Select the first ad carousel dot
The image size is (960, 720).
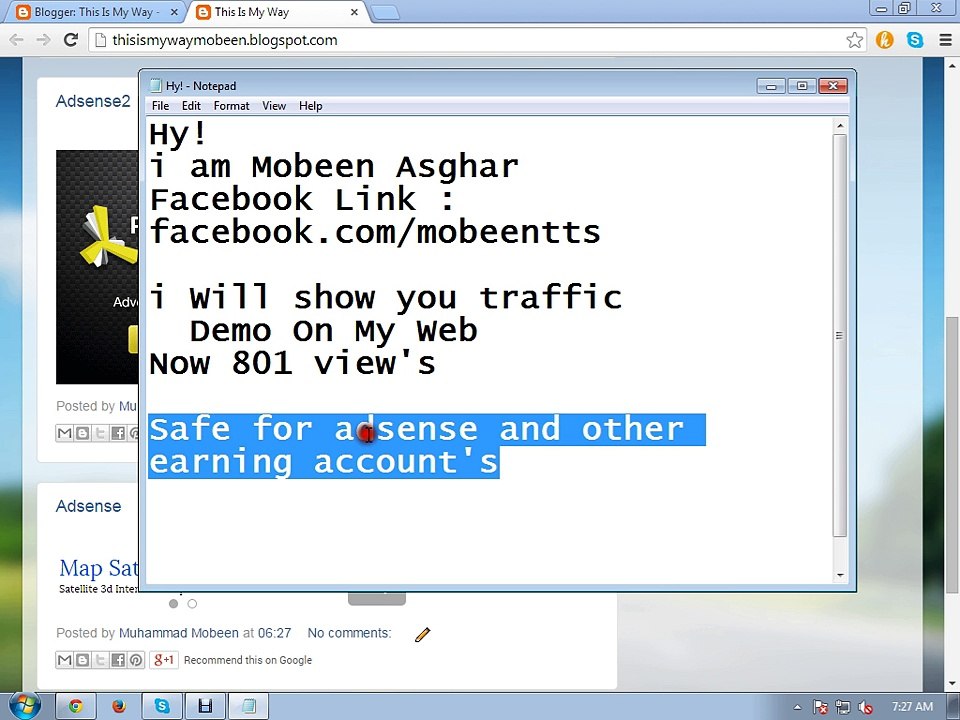tap(173, 604)
